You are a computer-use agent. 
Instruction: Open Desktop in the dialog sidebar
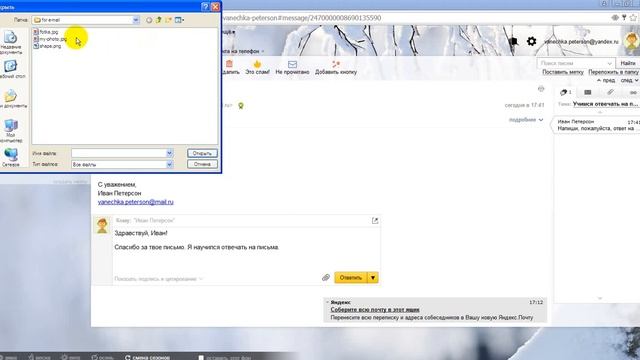pos(11,69)
